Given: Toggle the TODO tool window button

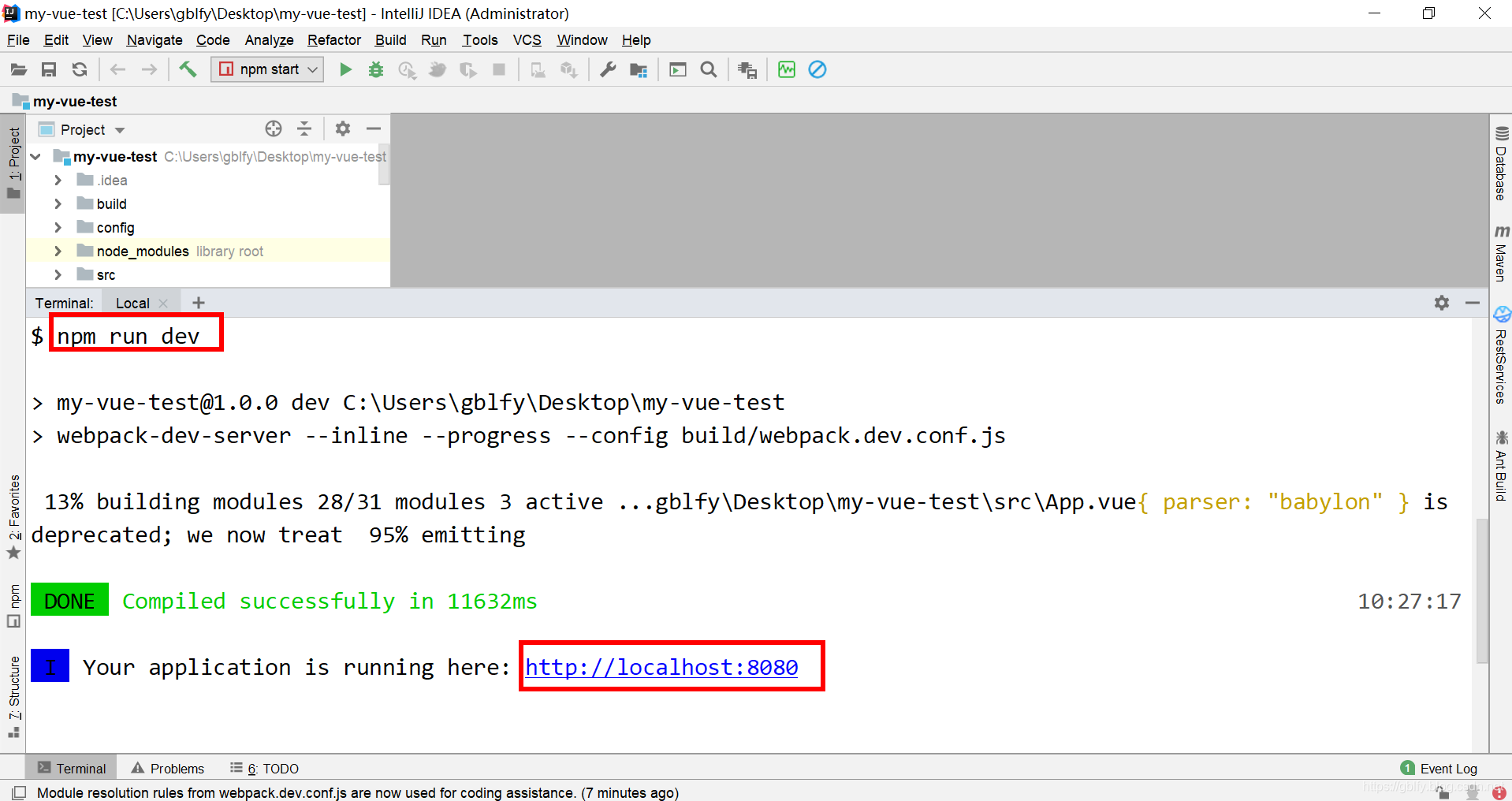Looking at the screenshot, I should [264, 768].
